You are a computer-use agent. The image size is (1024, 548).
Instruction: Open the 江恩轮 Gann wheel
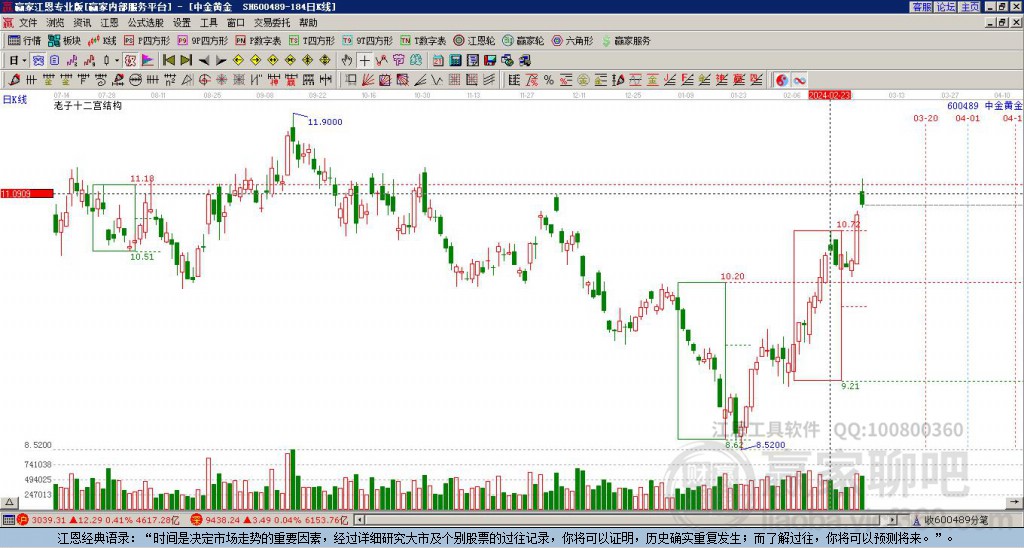474,40
